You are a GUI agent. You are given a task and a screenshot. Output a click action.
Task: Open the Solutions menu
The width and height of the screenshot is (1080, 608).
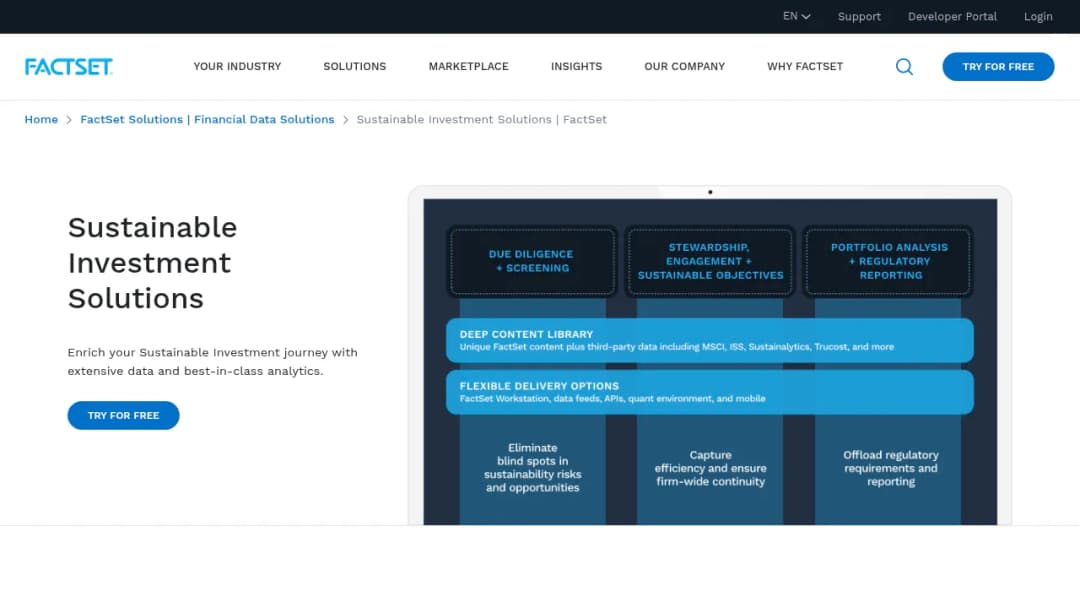355,67
